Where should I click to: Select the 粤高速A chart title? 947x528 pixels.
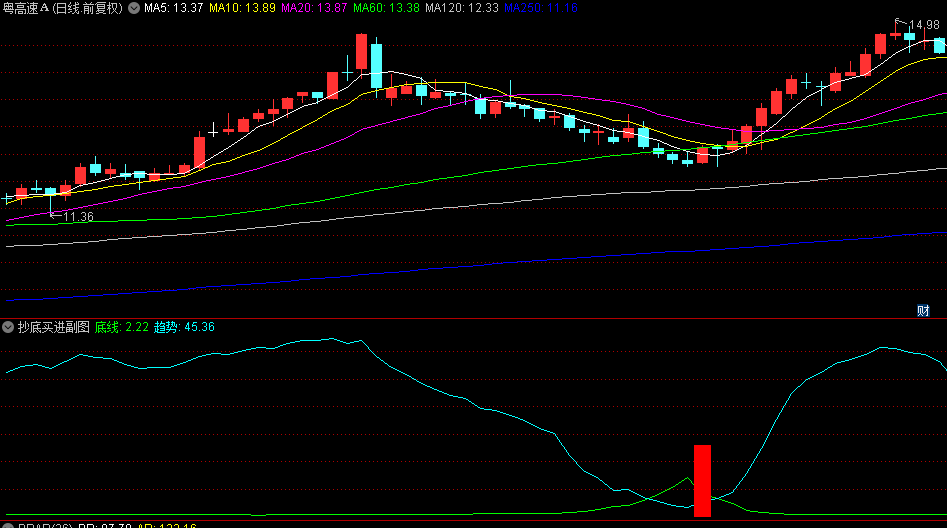pyautogui.click(x=63, y=8)
